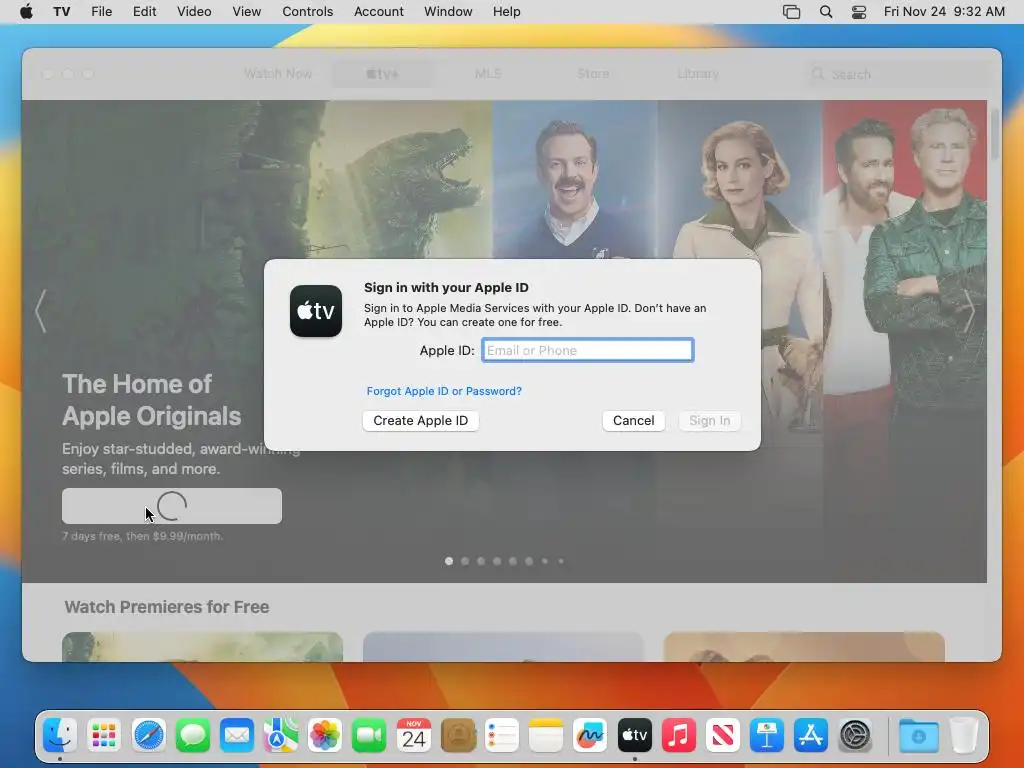
Task: Open second Watch Premieres for Free thumbnail
Action: (x=503, y=647)
